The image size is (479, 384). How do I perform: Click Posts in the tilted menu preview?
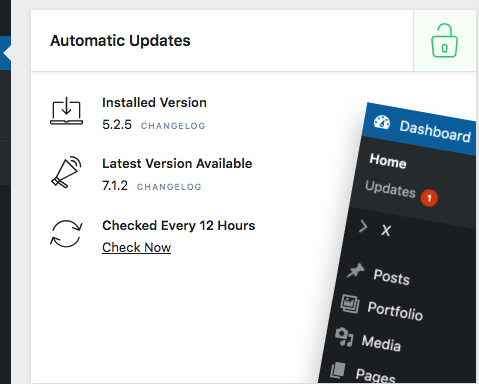click(391, 277)
